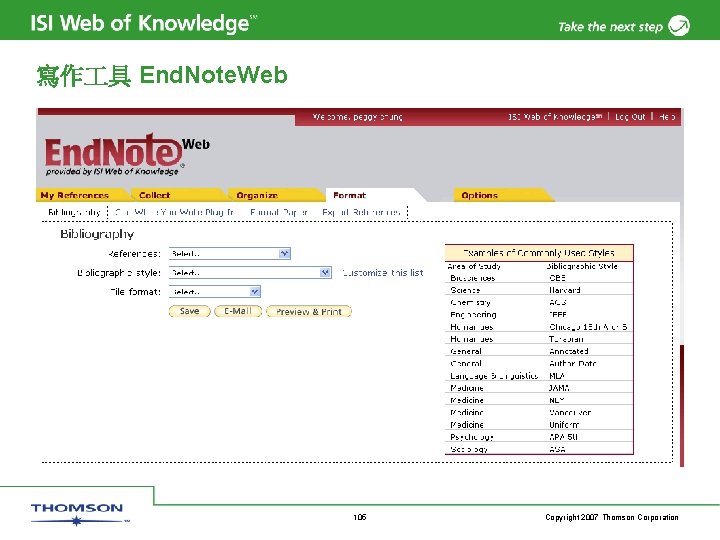Click the Bibliographic Style column header
Screen dimensions: 720x540
[582, 266]
